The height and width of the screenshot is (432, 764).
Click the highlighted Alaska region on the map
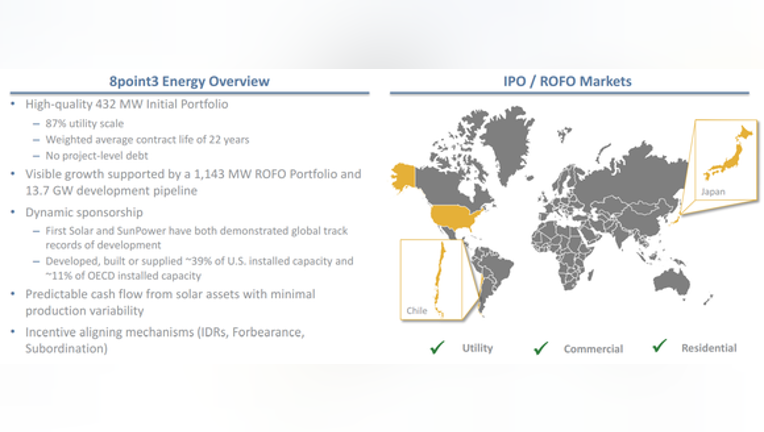[403, 178]
